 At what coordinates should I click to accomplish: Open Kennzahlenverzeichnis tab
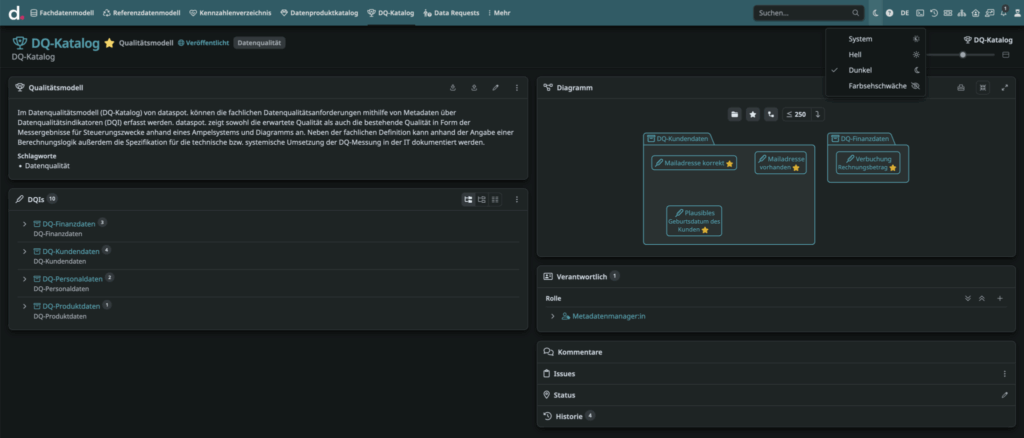(x=232, y=12)
